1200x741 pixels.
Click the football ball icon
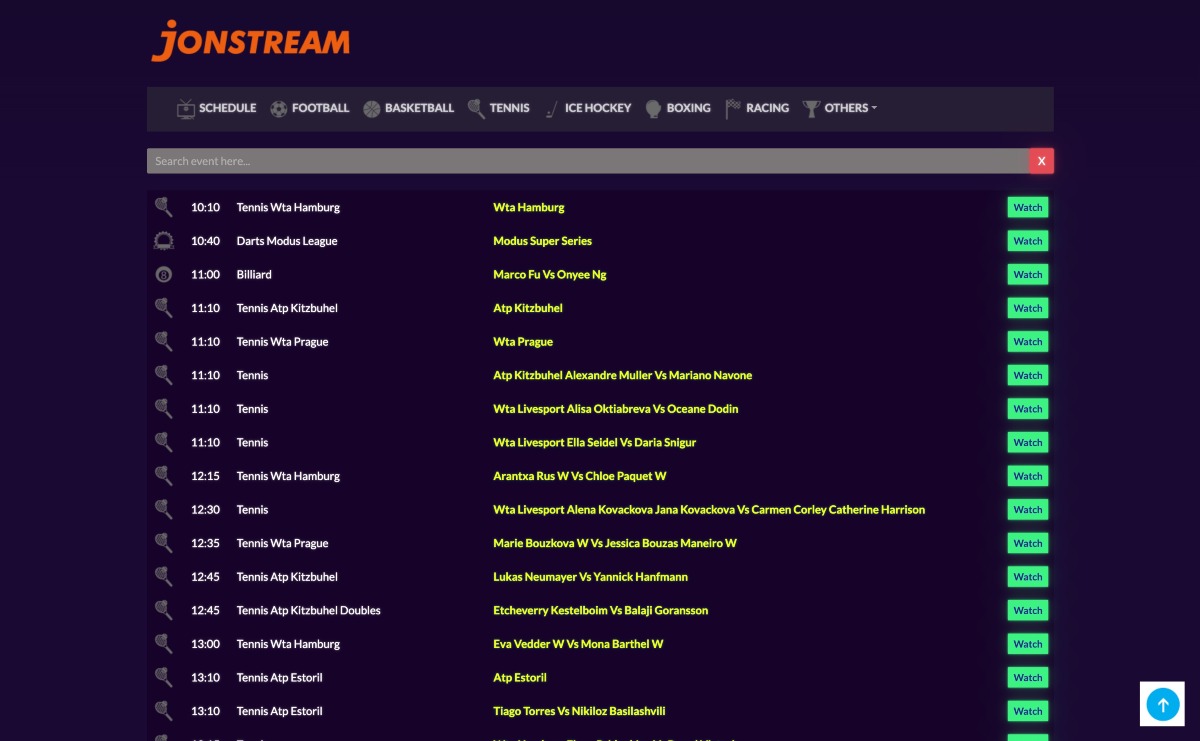coord(278,109)
